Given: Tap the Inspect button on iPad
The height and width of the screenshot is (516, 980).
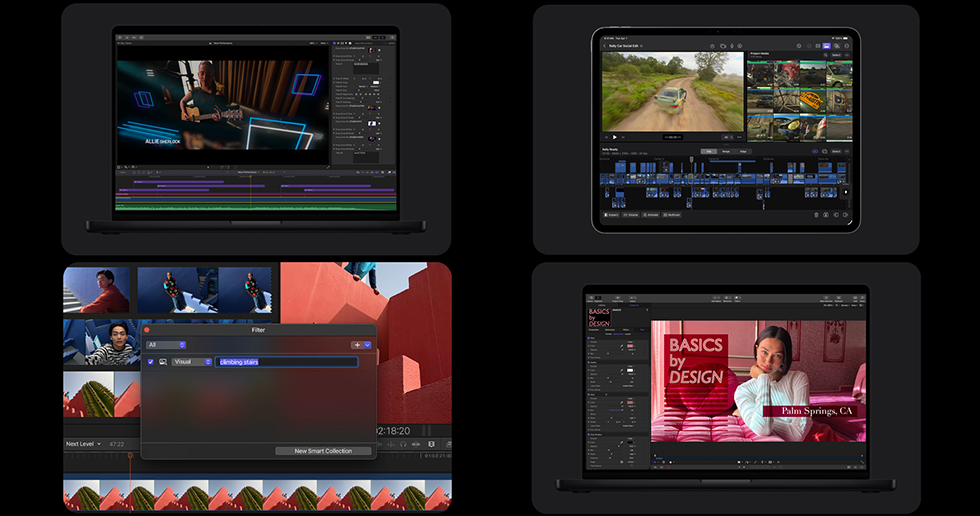Looking at the screenshot, I should click(610, 214).
